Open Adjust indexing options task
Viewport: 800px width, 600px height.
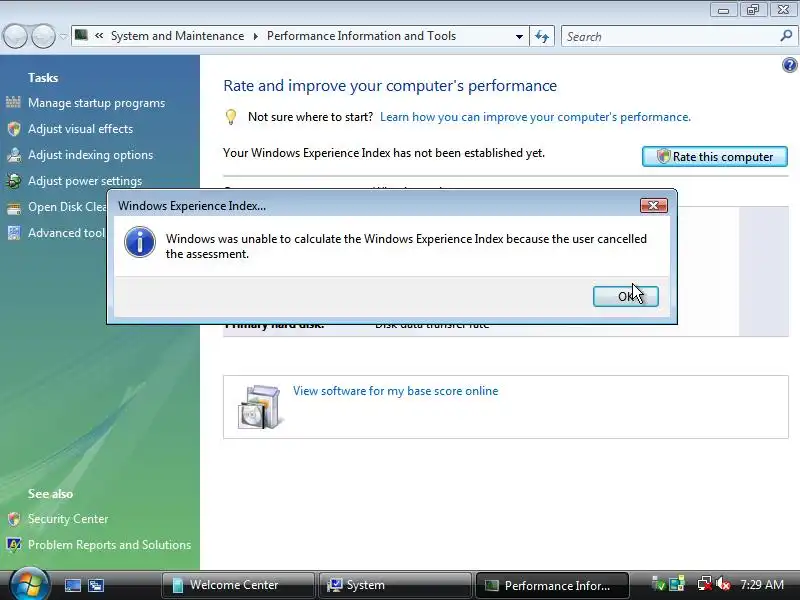90,155
